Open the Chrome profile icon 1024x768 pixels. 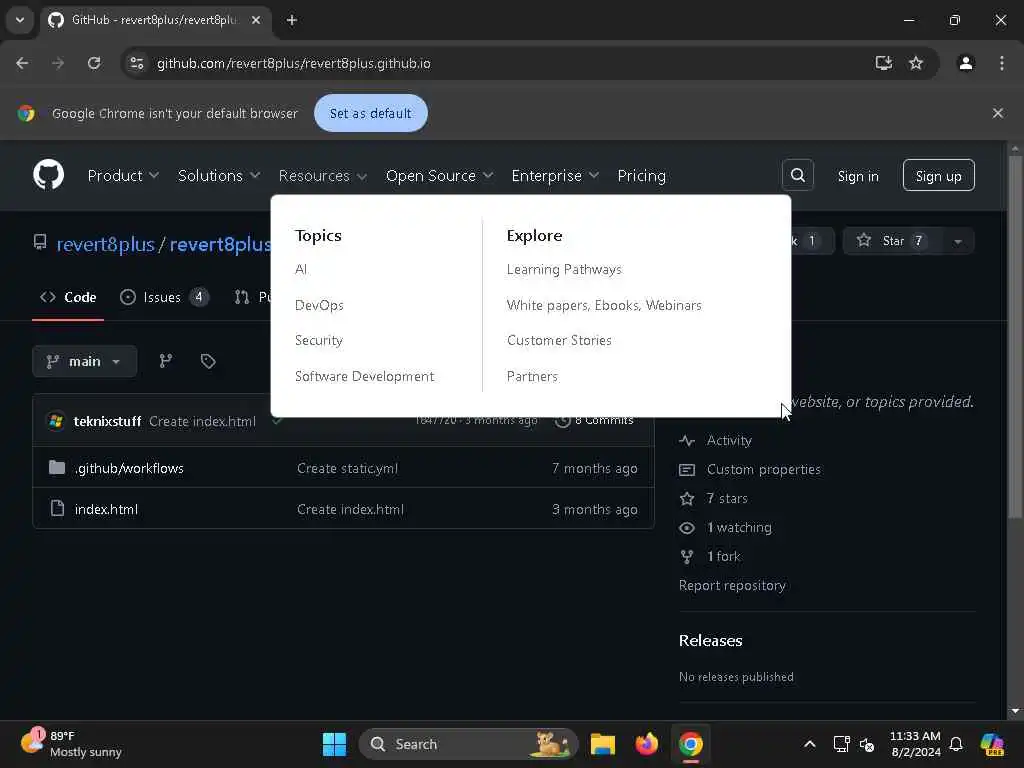click(965, 63)
